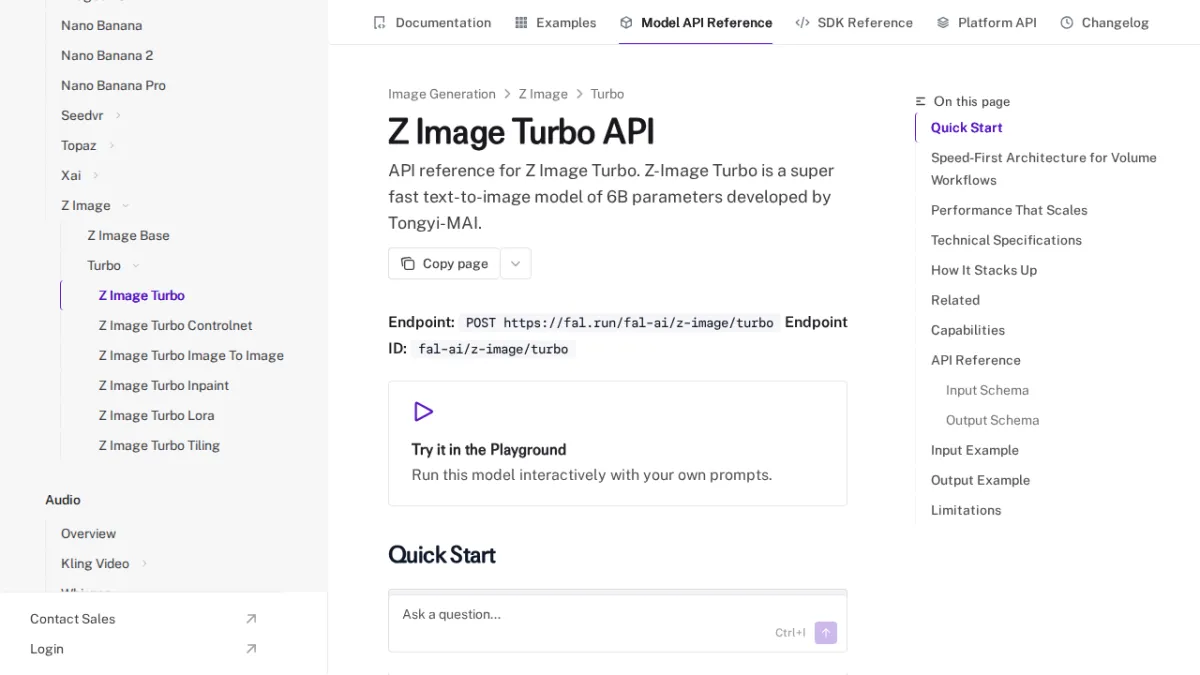Switch to the Examples tab
Image resolution: width=1200 pixels, height=675 pixels.
tap(555, 22)
